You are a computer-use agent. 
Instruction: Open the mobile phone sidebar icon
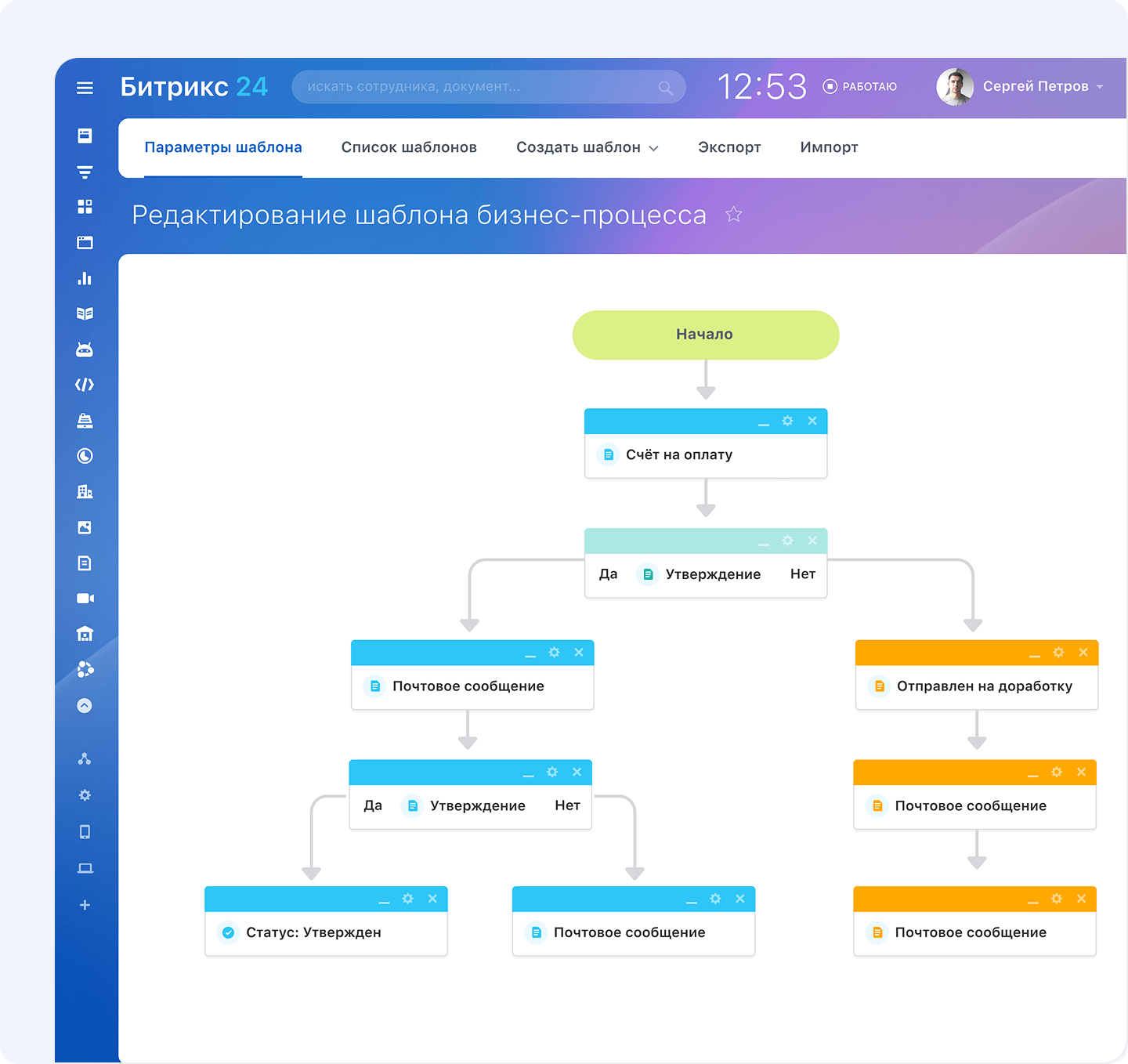click(85, 832)
